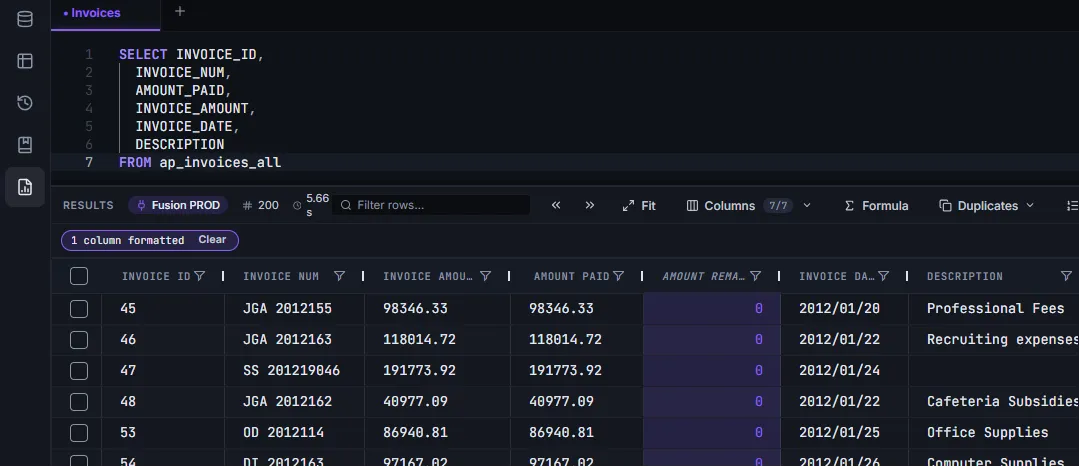The height and width of the screenshot is (467, 1079).
Task: Select the checkbox for invoice 47
Action: pyautogui.click(x=79, y=371)
